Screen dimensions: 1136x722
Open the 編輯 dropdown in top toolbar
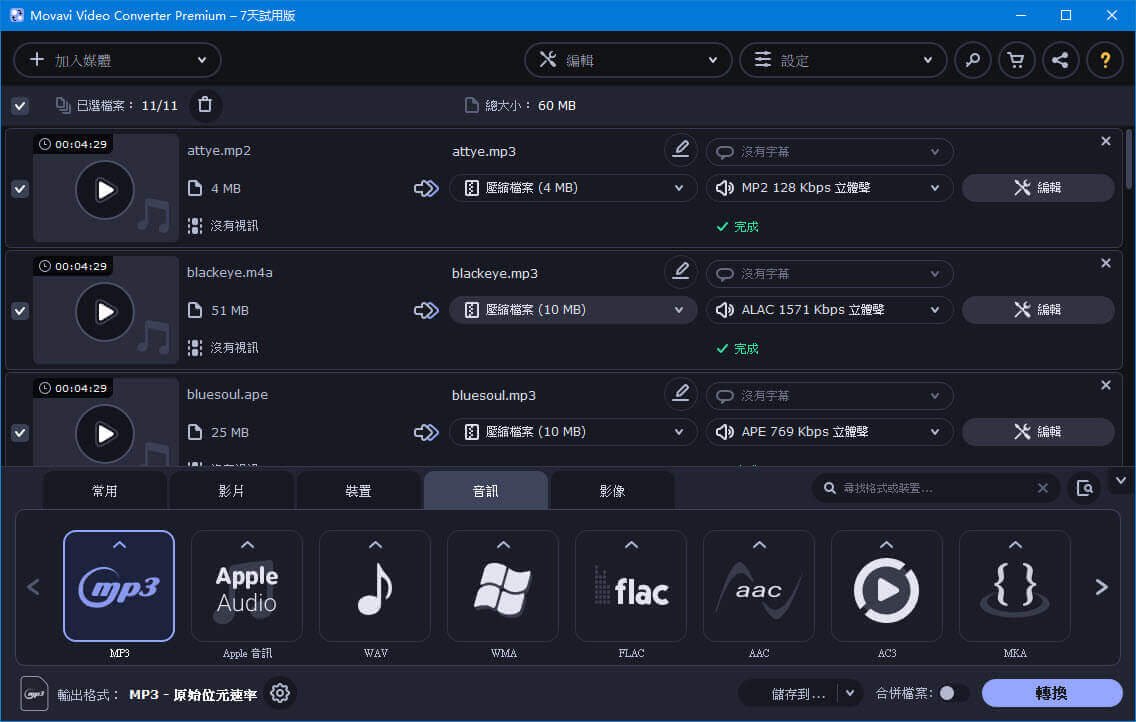pos(627,60)
